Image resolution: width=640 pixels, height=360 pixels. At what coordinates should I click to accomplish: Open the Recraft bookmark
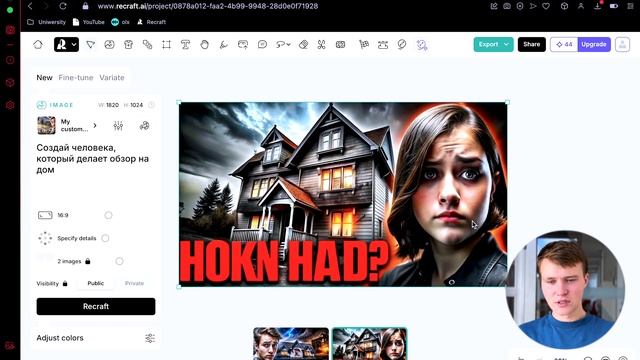coord(151,22)
